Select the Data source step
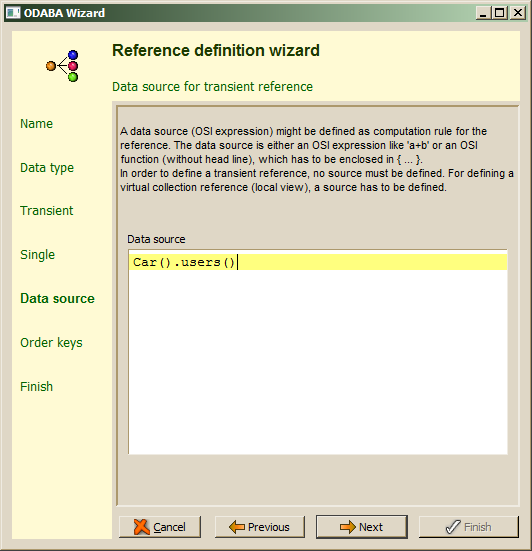Image resolution: width=532 pixels, height=551 pixels. coord(57,299)
